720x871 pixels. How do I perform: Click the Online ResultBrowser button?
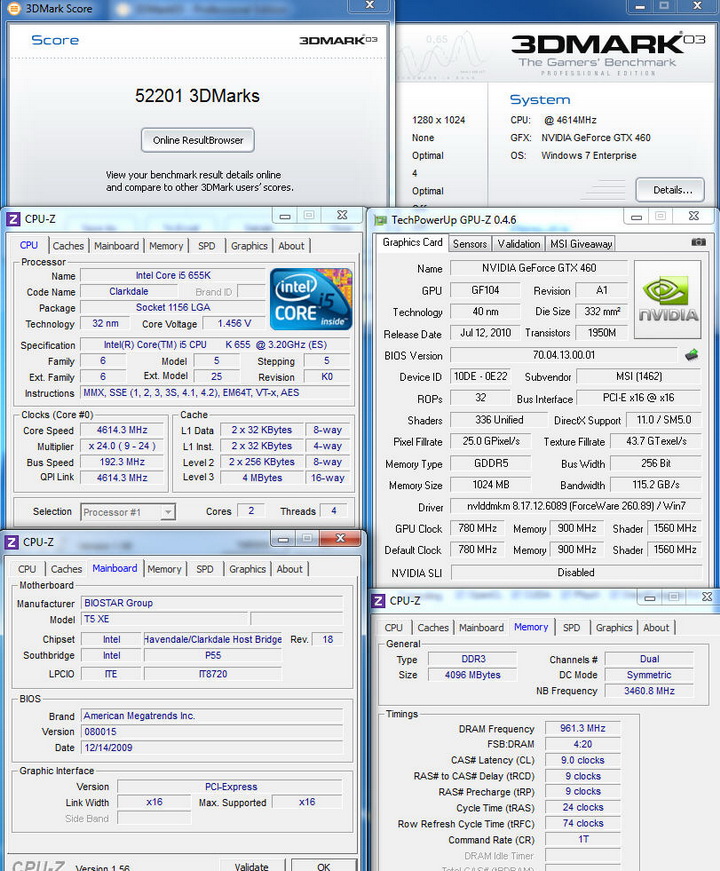198,141
